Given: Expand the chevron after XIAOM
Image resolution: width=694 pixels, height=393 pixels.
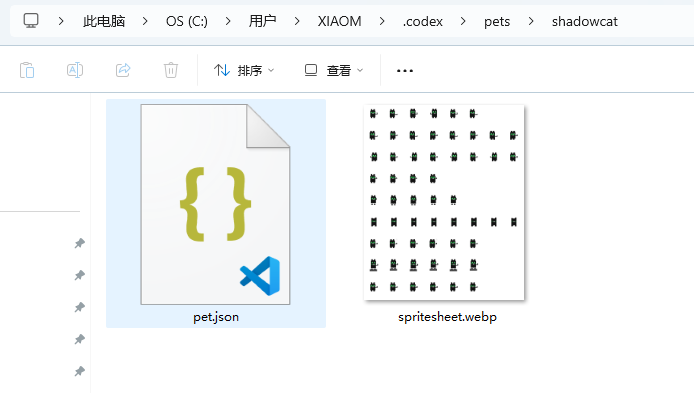Looking at the screenshot, I should (382, 21).
